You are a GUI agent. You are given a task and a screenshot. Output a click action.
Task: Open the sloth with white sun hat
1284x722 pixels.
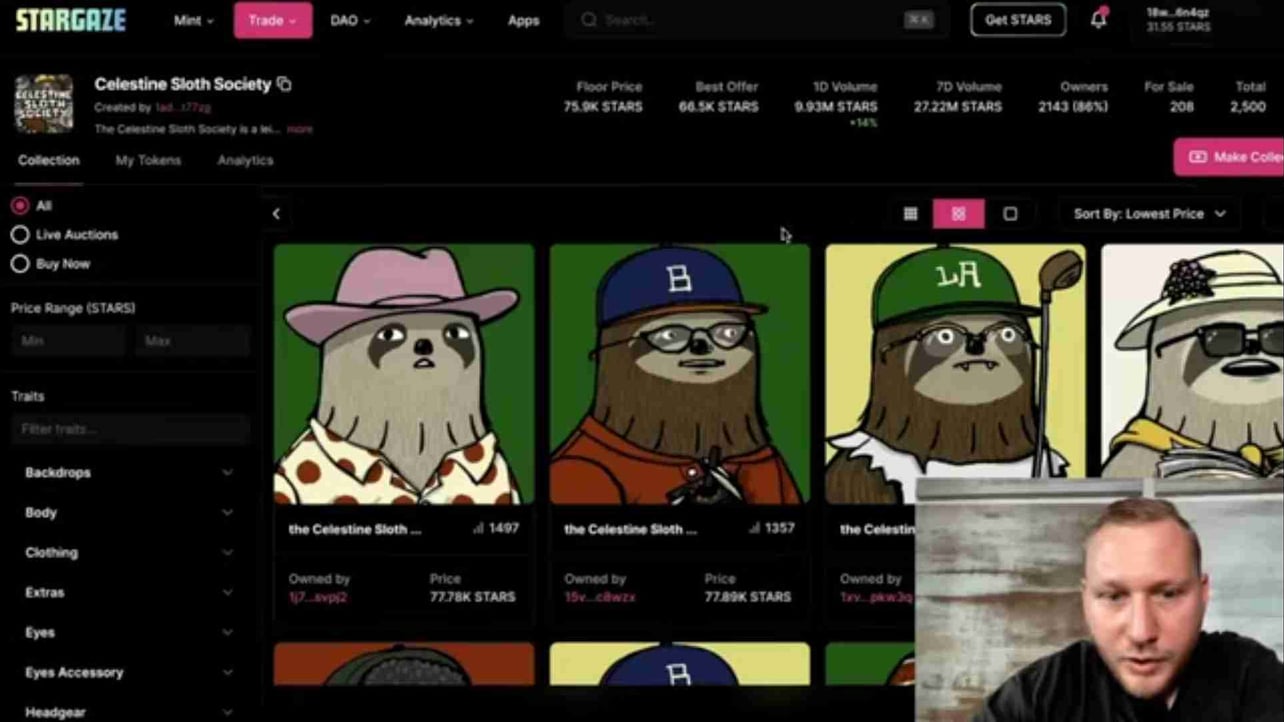[1192, 362]
